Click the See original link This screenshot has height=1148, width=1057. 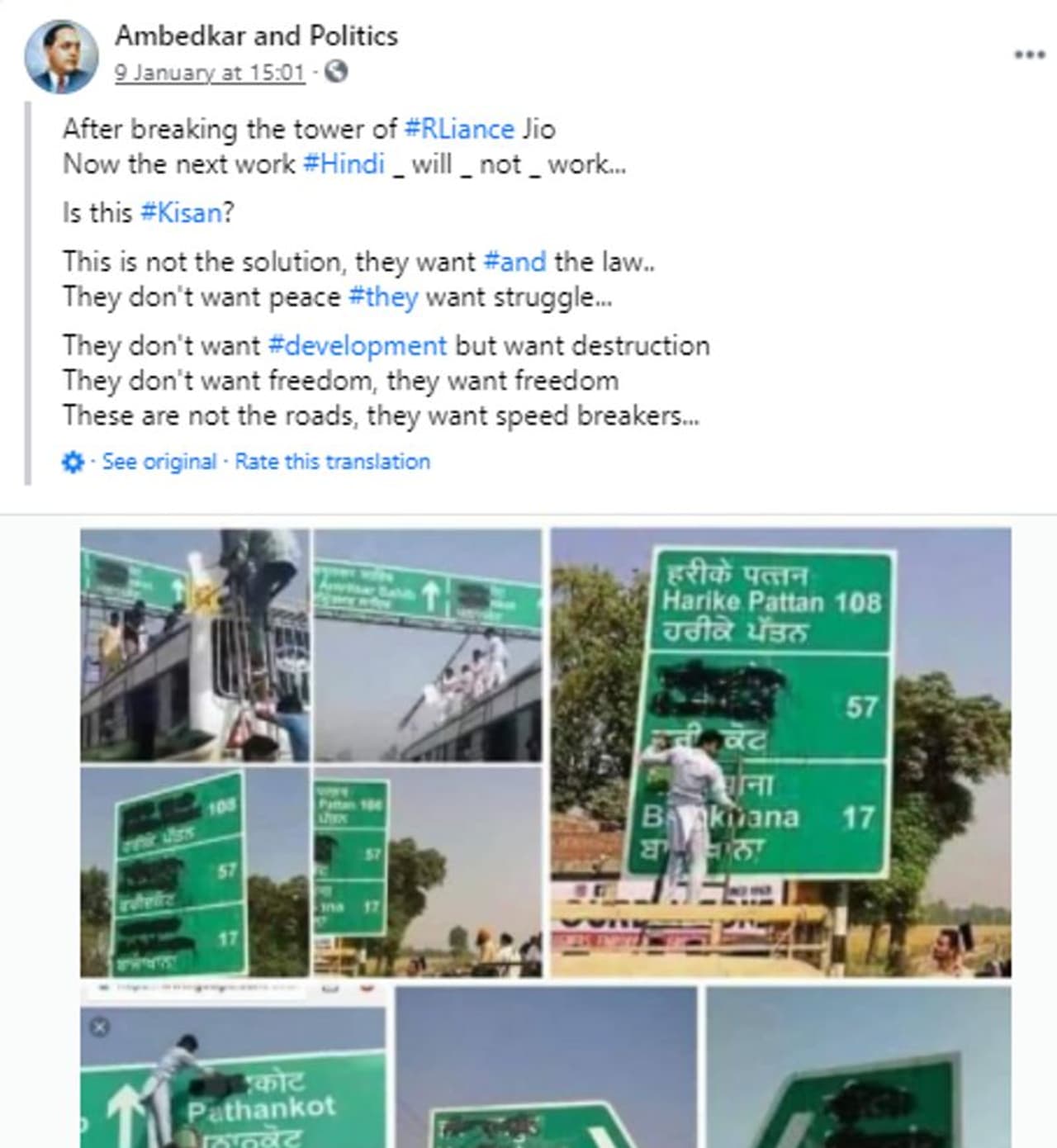[x=159, y=462]
